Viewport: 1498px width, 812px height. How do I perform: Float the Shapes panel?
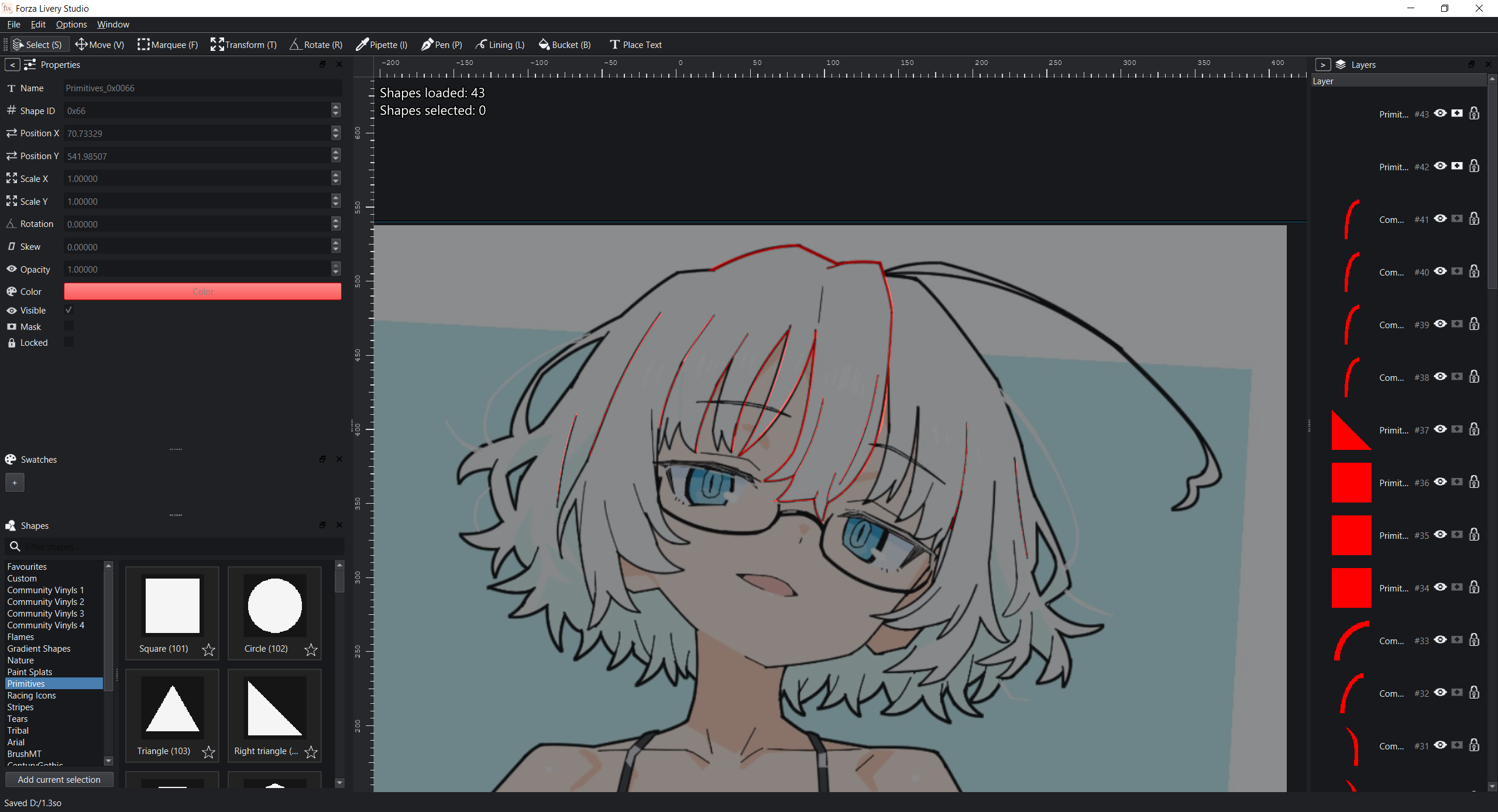(322, 525)
